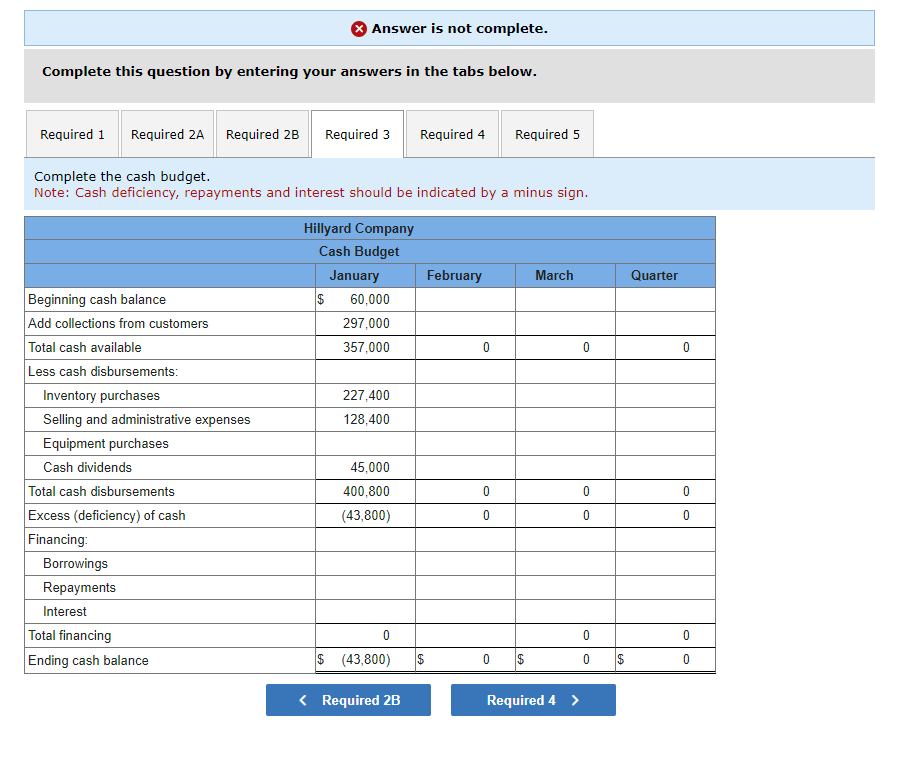Switch to the Required 4 tab

coord(452,134)
